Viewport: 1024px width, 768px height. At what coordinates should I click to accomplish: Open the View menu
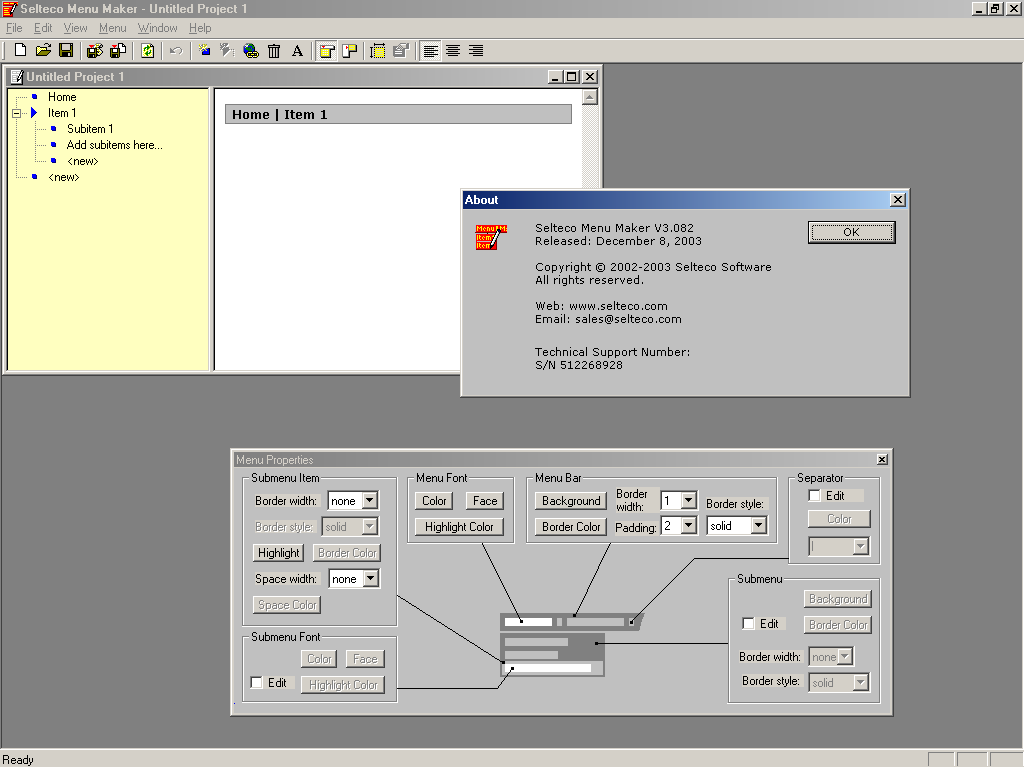click(75, 28)
